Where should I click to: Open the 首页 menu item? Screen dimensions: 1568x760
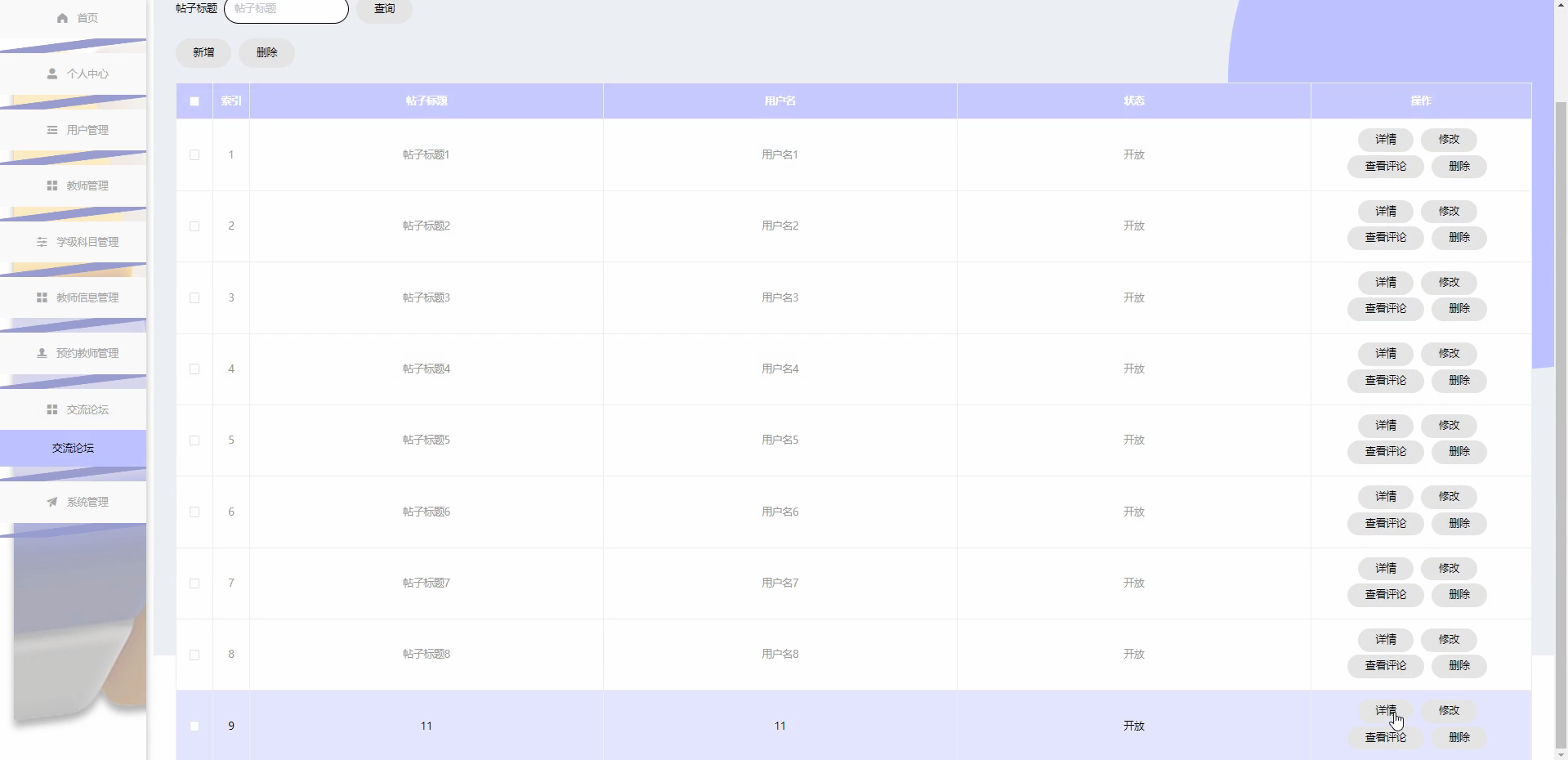pyautogui.click(x=74, y=18)
